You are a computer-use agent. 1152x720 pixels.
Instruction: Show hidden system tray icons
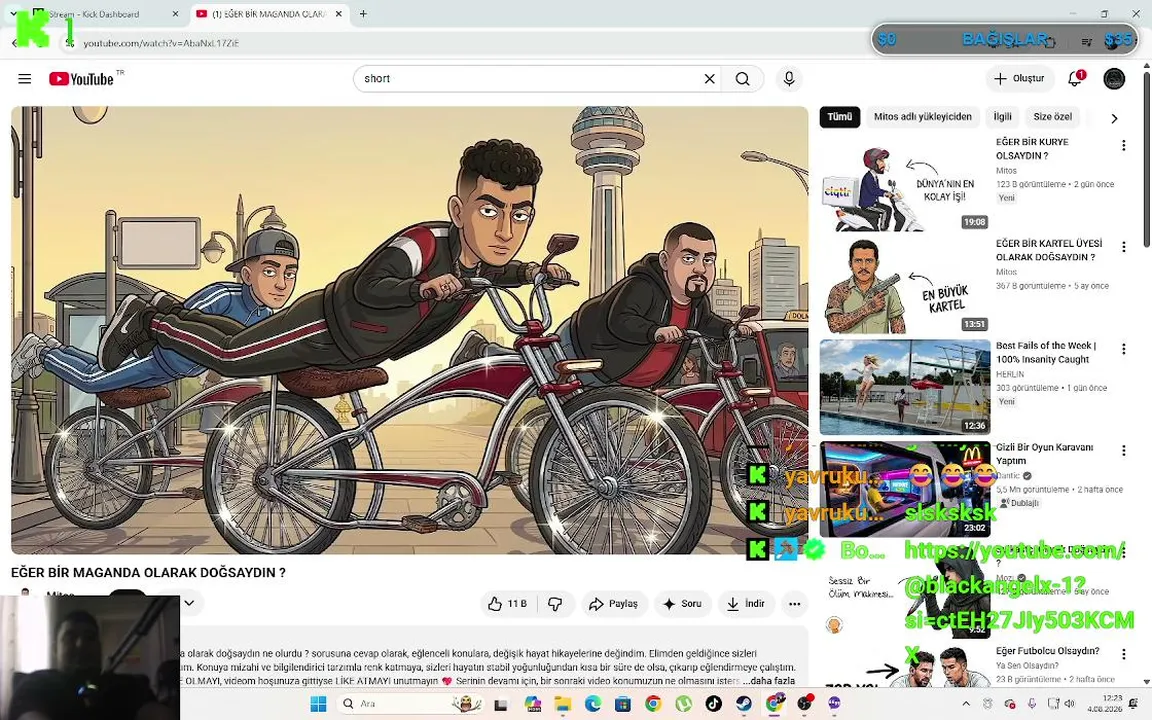pos(966,704)
